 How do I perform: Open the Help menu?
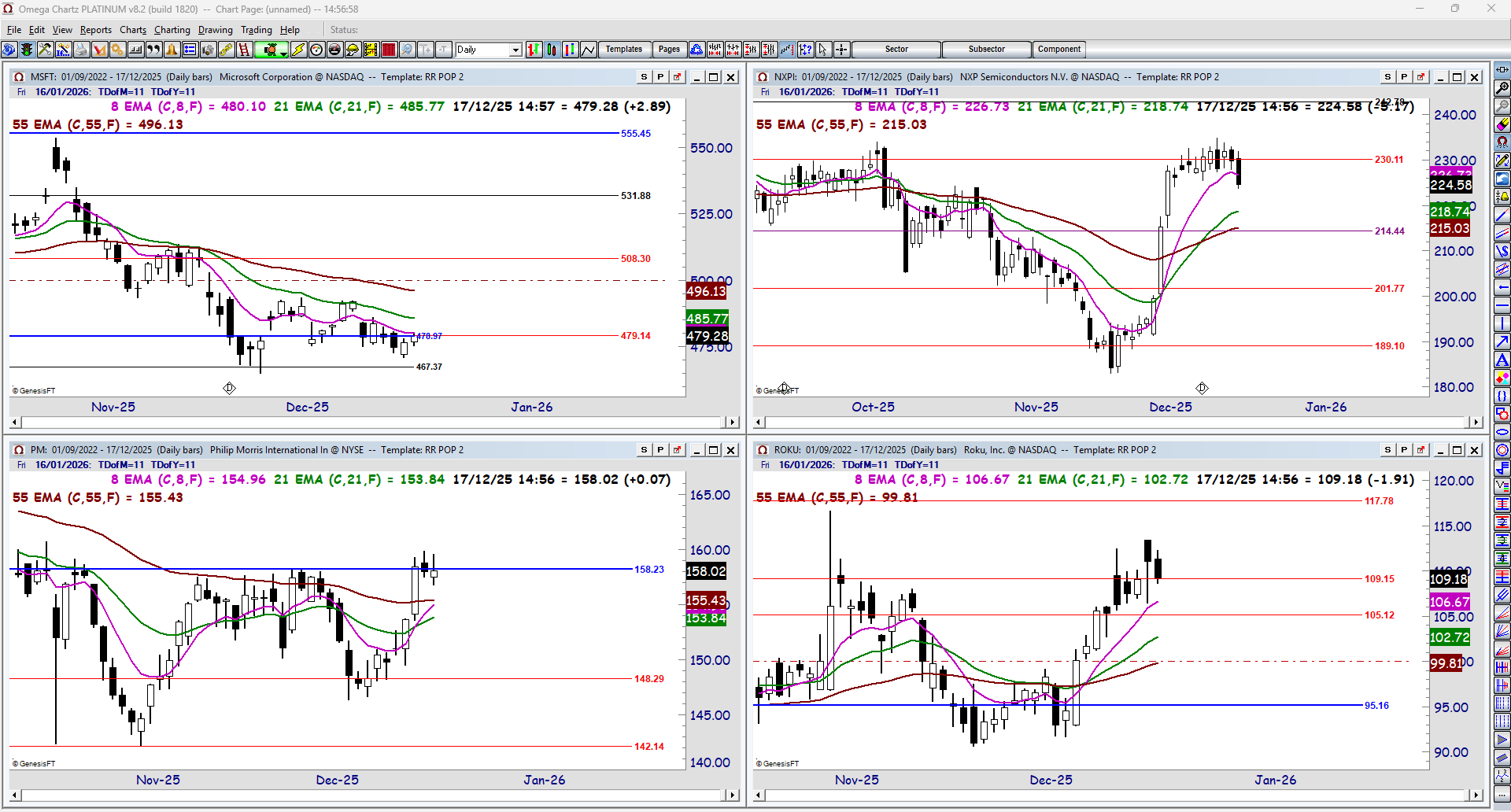(290, 30)
